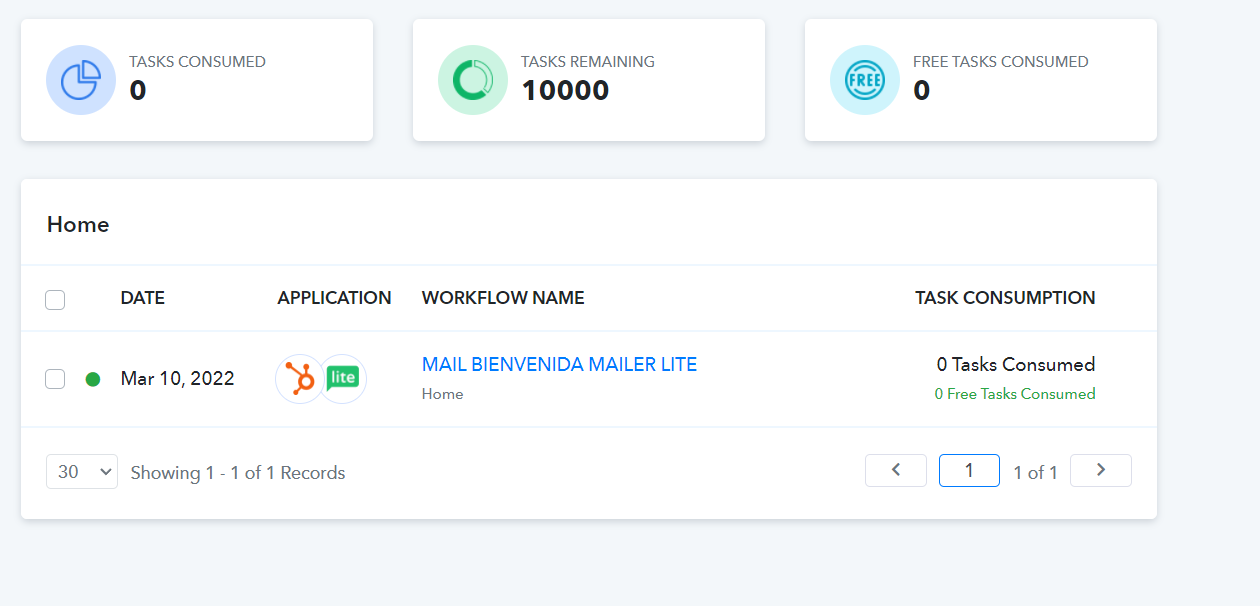Click the FREE TASKS CONSUMED card label
The image size is (1260, 606).
click(1000, 61)
